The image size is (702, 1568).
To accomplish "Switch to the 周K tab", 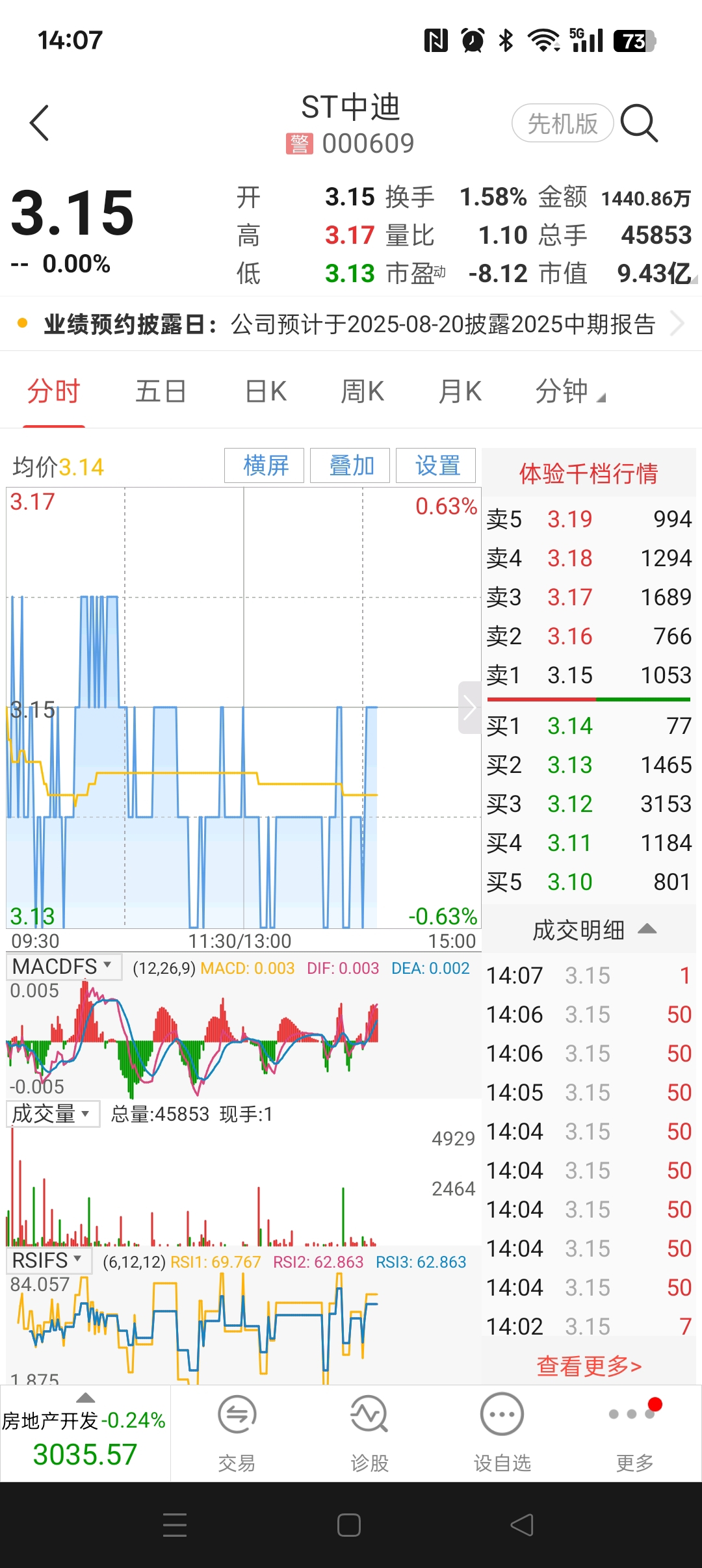I will 363,392.
